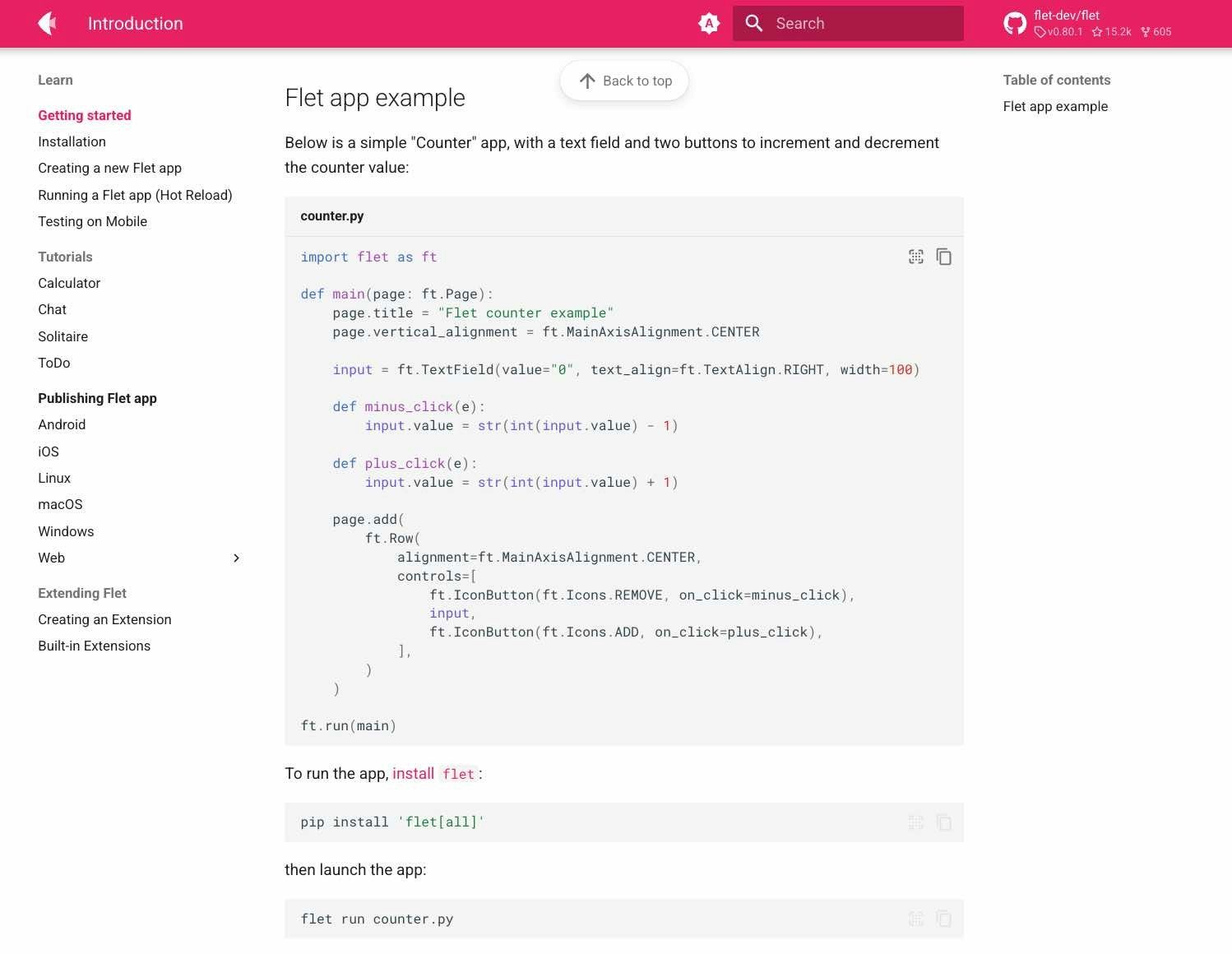
Task: Click the 605 forks count
Action: coord(1156,32)
